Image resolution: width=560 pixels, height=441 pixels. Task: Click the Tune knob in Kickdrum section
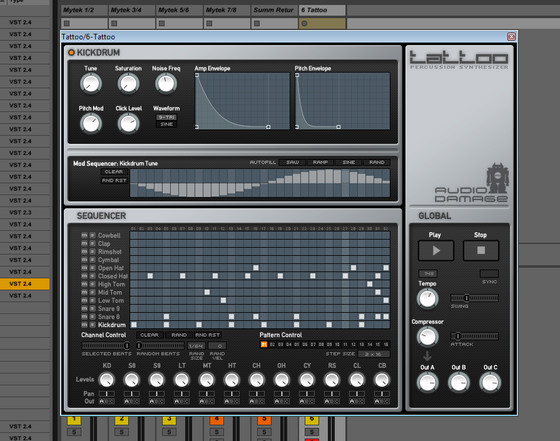point(91,84)
